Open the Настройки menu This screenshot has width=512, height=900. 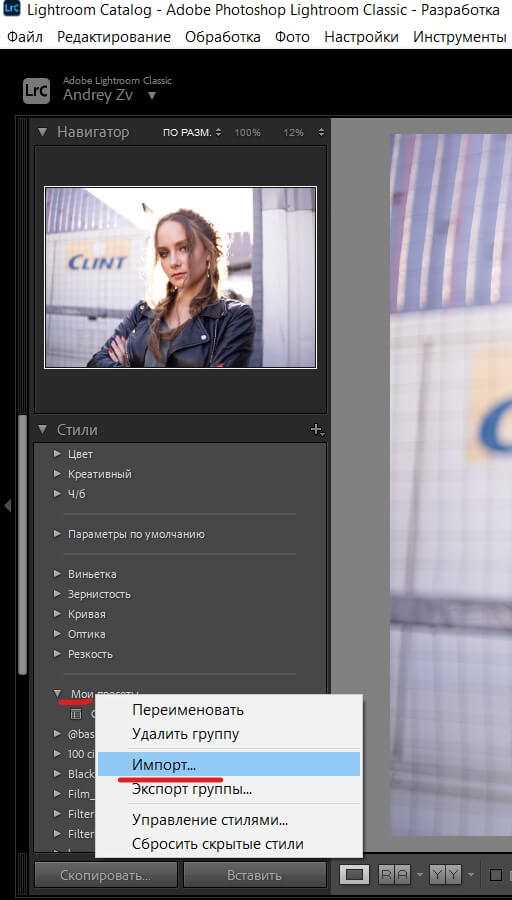pyautogui.click(x=362, y=37)
